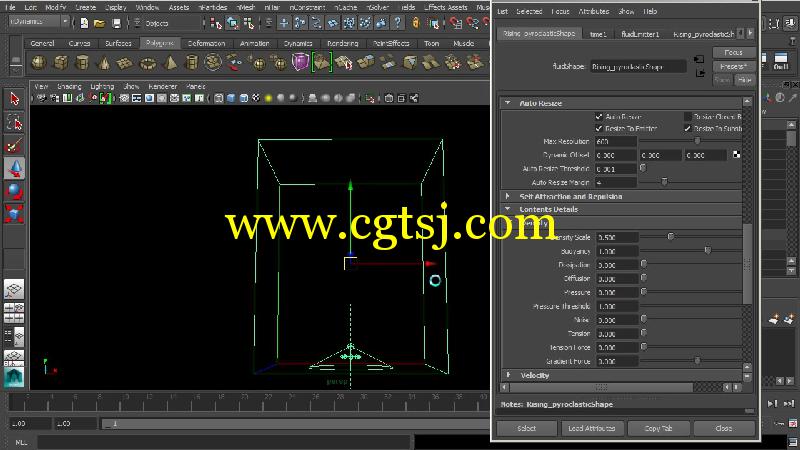Activate the Rotate tool sphere icon

tap(14, 191)
